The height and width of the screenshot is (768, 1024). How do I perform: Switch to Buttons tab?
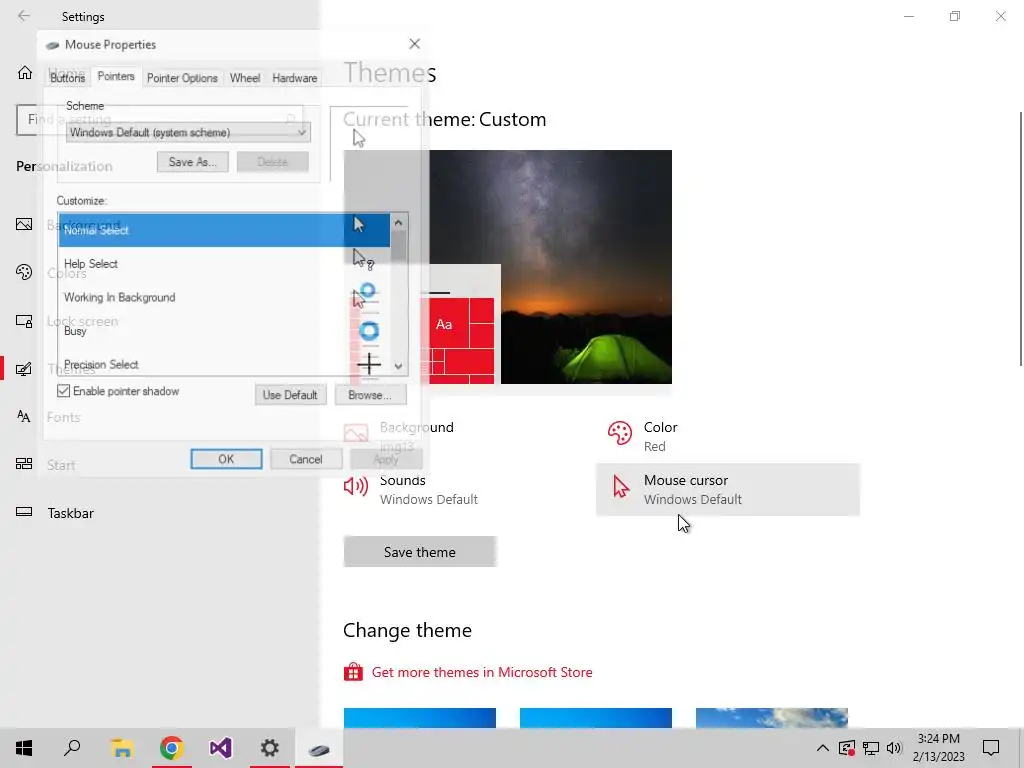pyautogui.click(x=67, y=78)
